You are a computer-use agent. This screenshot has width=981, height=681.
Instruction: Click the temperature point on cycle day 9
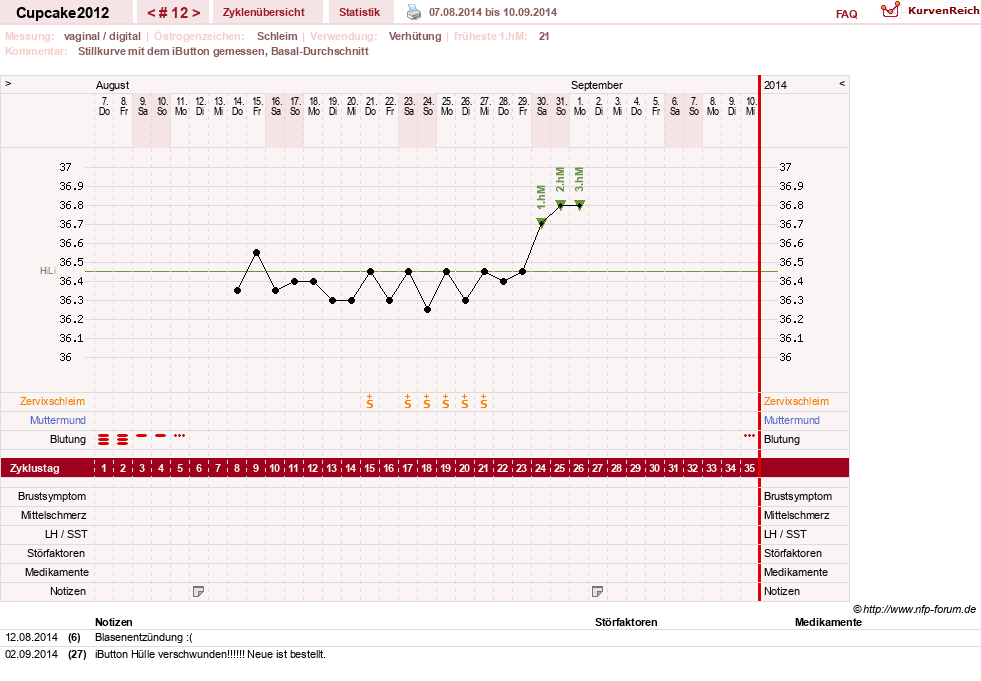pos(256,253)
